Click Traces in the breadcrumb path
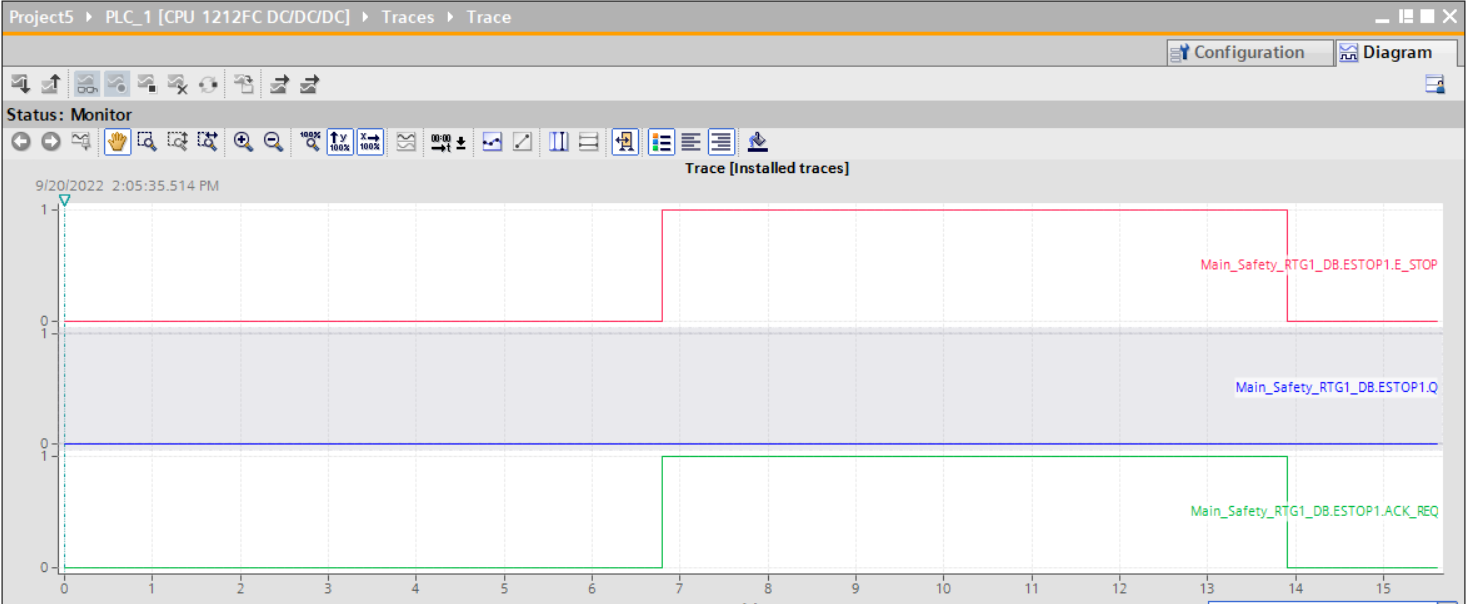The width and height of the screenshot is (1468, 604). [x=407, y=17]
